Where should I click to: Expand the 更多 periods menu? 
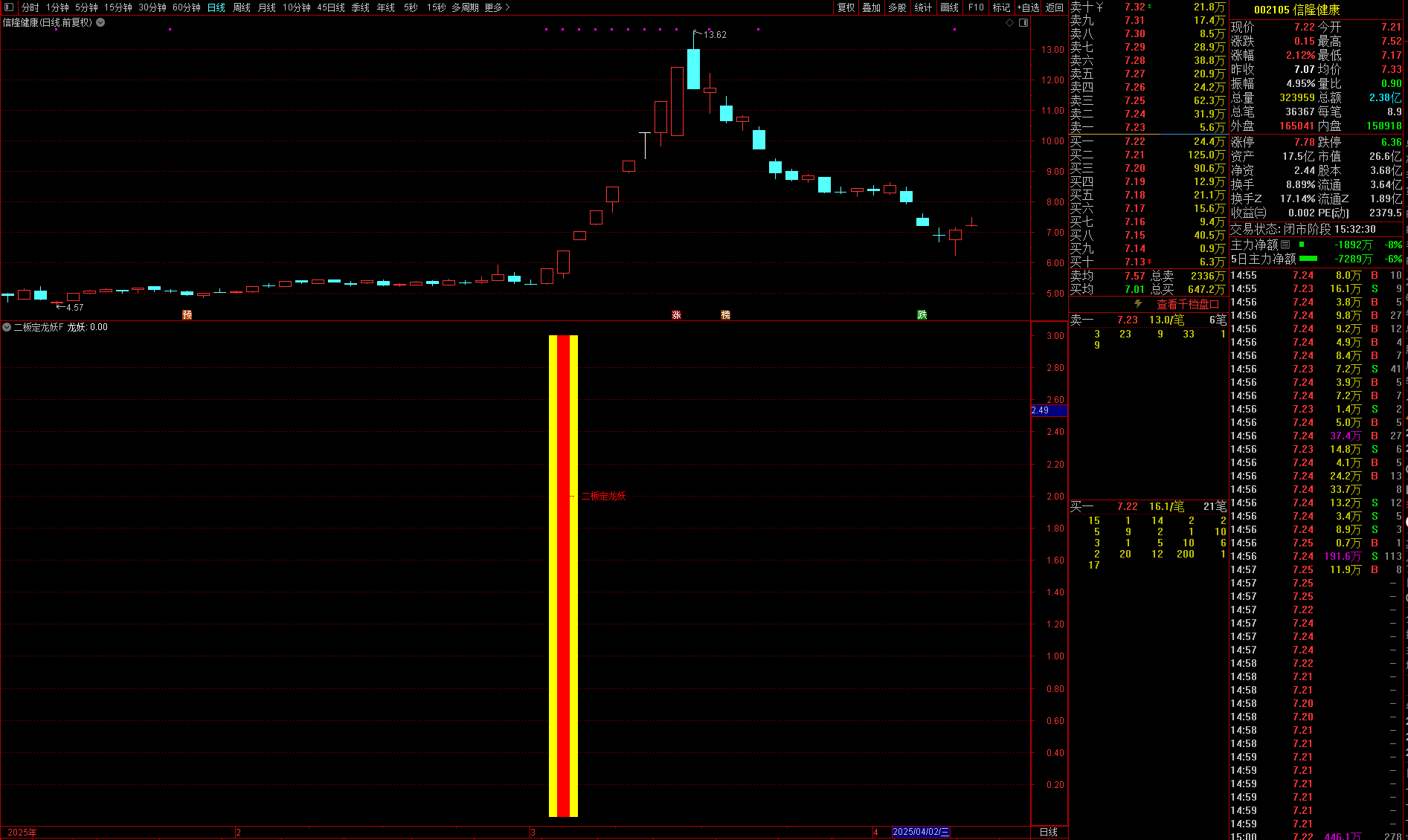point(497,7)
